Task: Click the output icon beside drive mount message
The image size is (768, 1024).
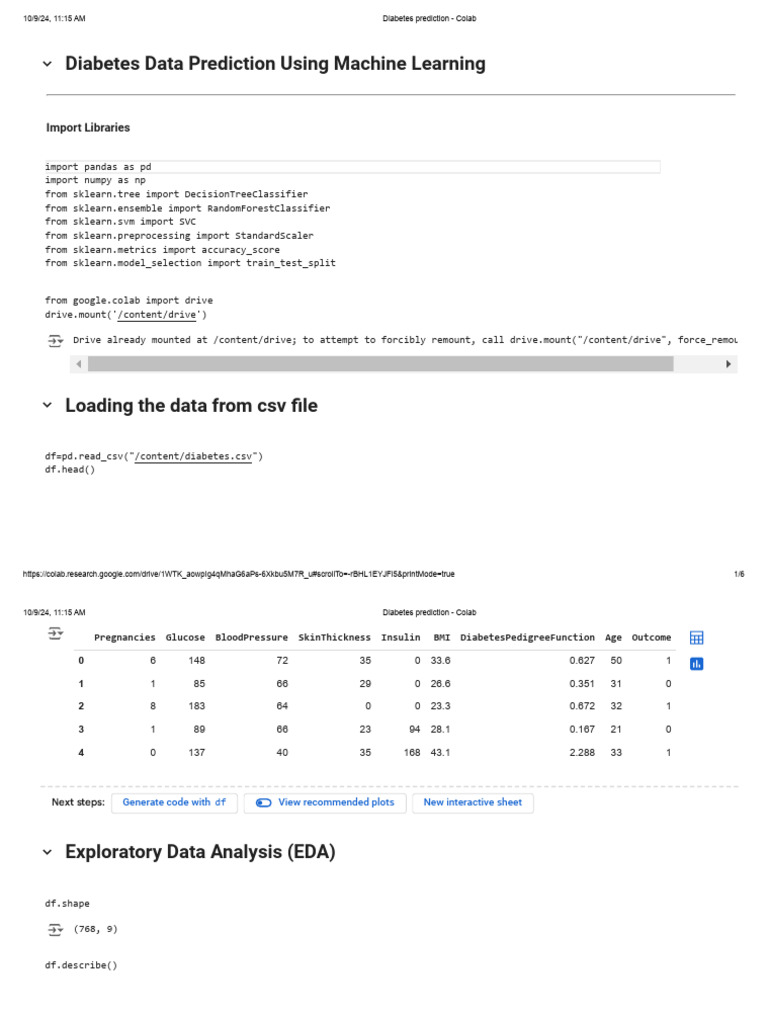Action: point(55,340)
